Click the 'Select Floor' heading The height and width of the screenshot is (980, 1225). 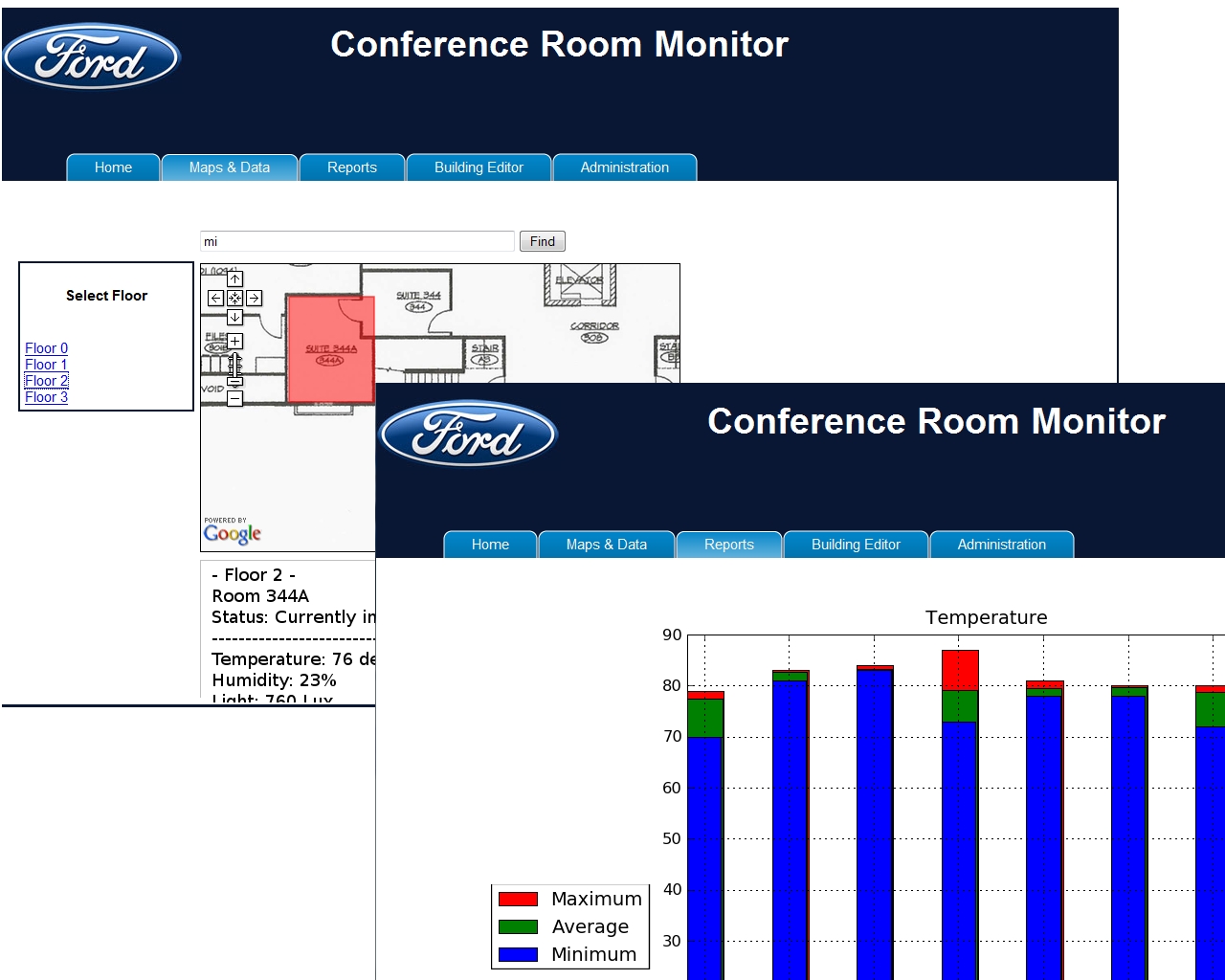106,296
